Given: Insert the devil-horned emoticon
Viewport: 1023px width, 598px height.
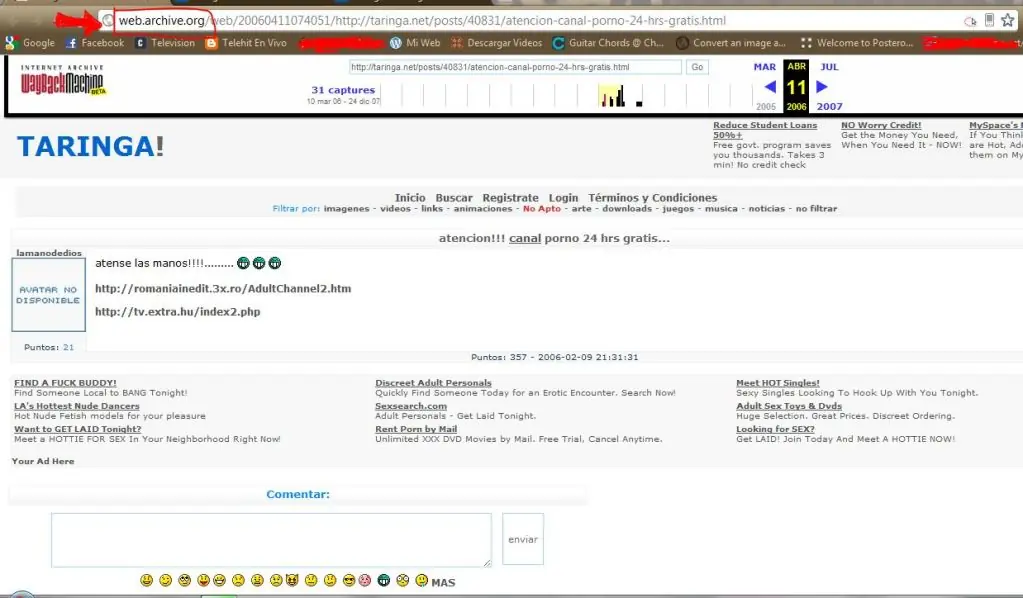Looking at the screenshot, I should pyautogui.click(x=292, y=580).
